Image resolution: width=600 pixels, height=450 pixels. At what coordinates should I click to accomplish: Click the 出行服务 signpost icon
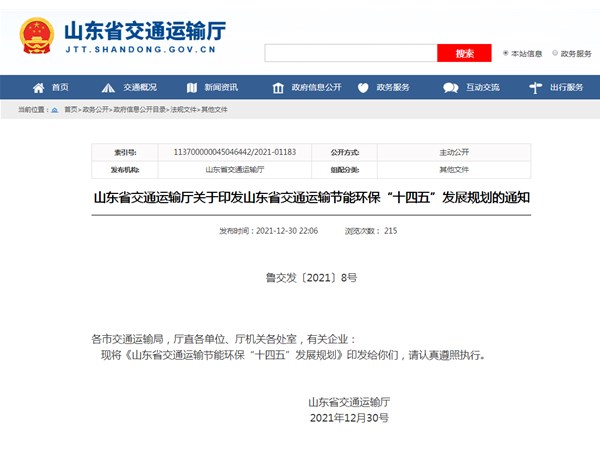coord(537,87)
